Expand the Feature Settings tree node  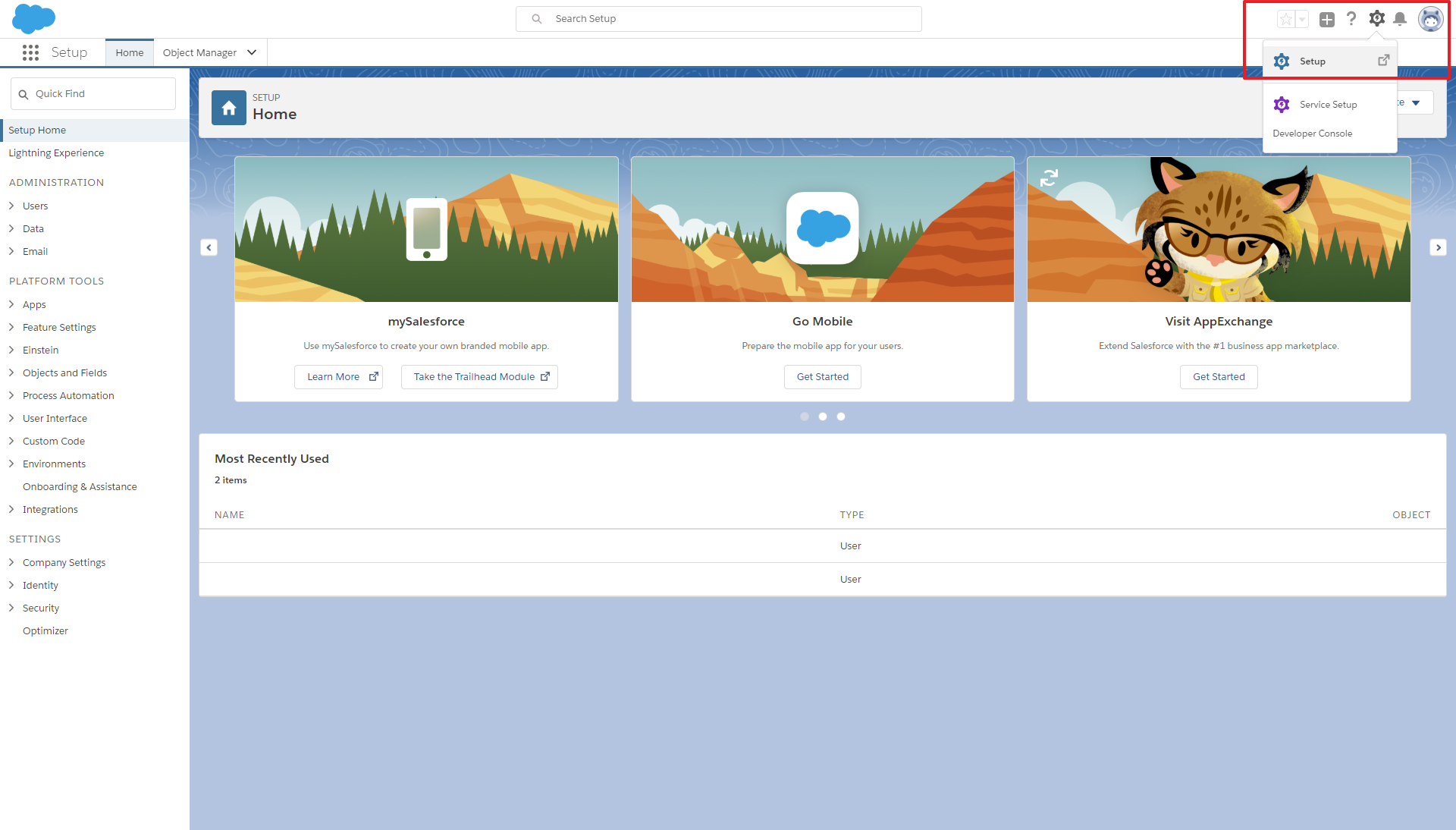pos(11,327)
